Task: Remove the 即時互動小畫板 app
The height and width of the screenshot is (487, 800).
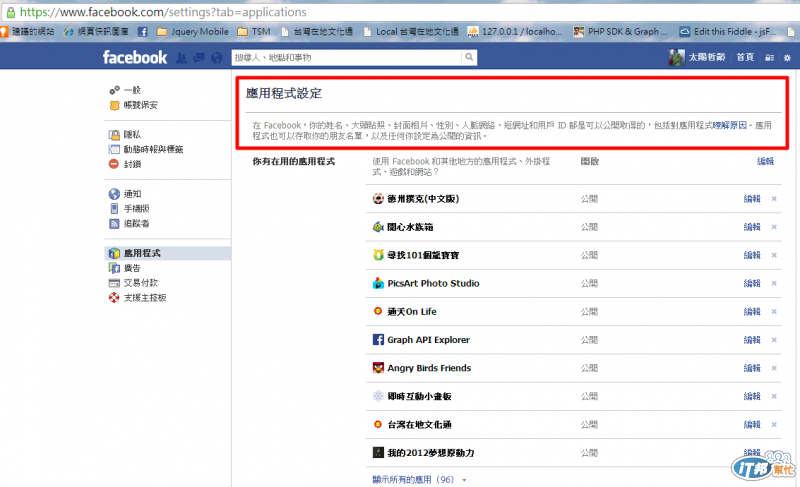Action: (x=774, y=396)
